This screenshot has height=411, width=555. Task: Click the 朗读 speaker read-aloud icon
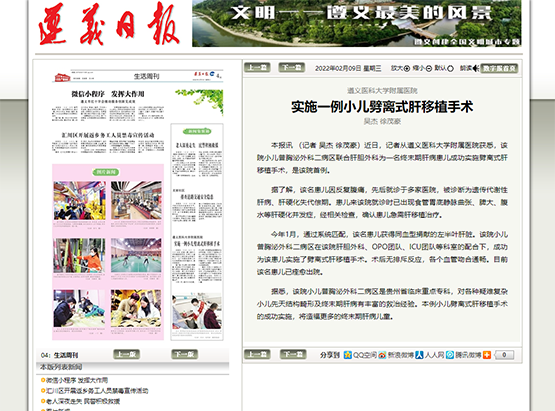[476, 68]
